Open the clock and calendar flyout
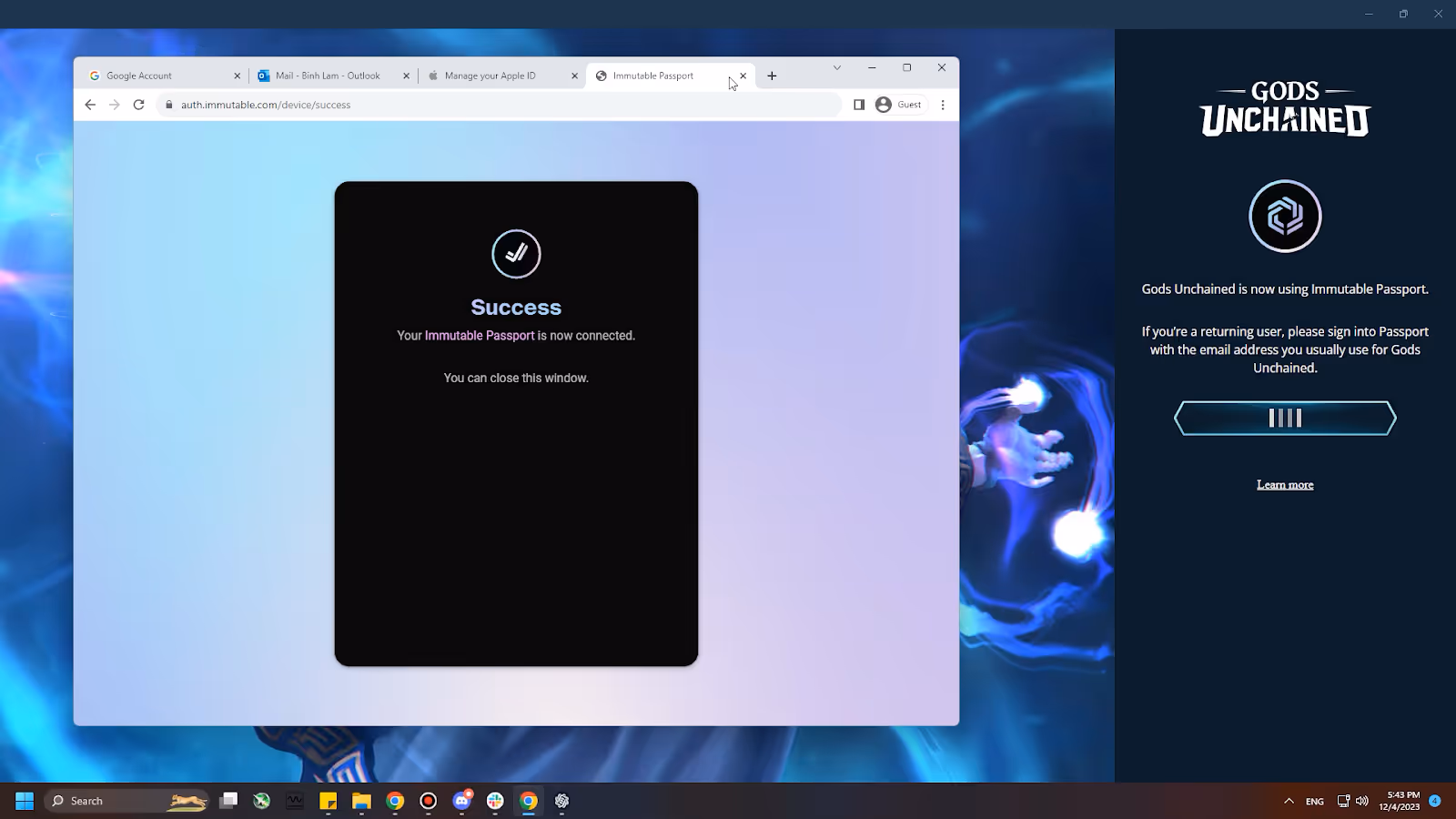 1400,801
